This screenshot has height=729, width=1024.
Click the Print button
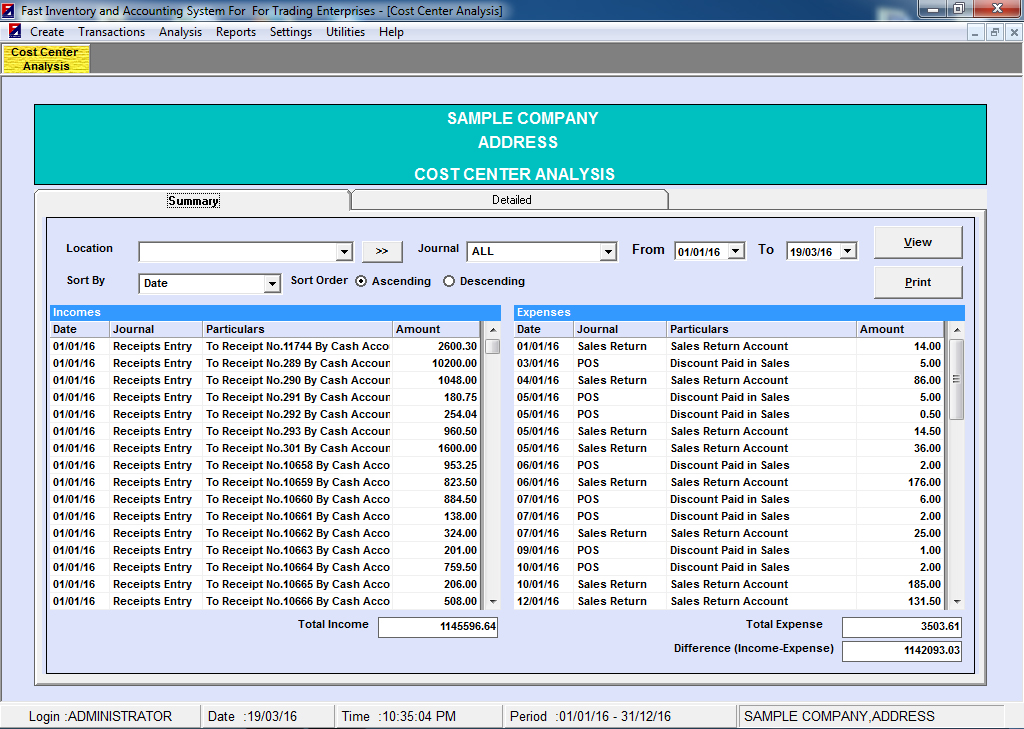click(x=917, y=282)
